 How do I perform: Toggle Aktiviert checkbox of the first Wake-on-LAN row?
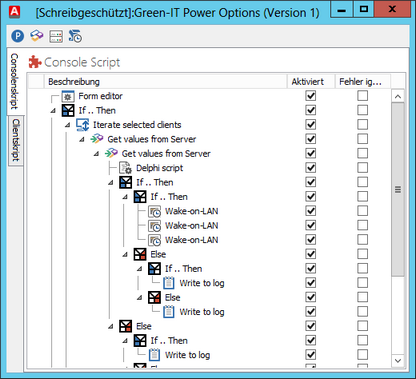click(311, 211)
